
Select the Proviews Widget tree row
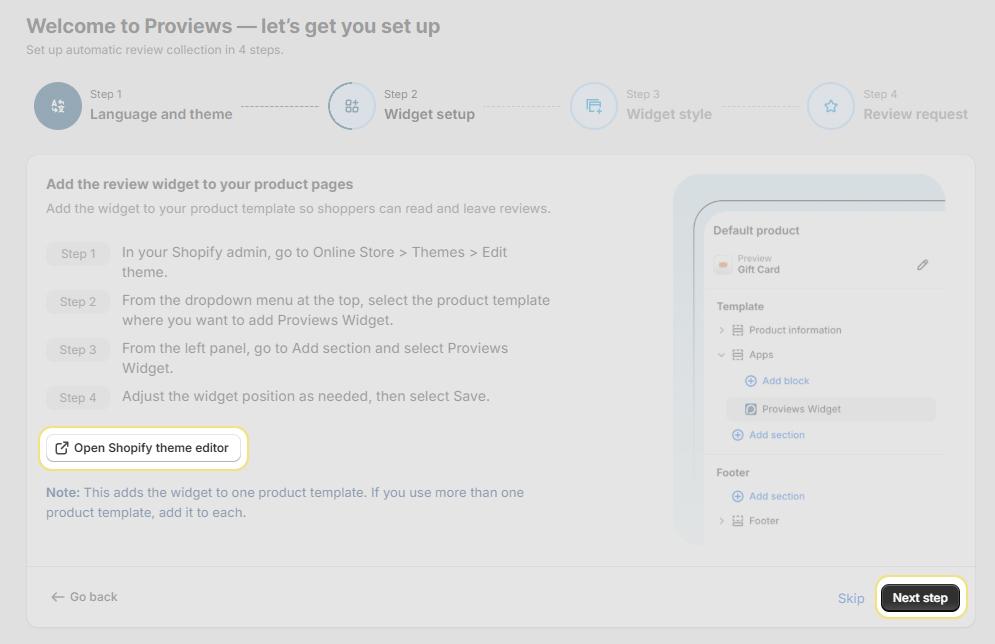pyautogui.click(x=831, y=409)
